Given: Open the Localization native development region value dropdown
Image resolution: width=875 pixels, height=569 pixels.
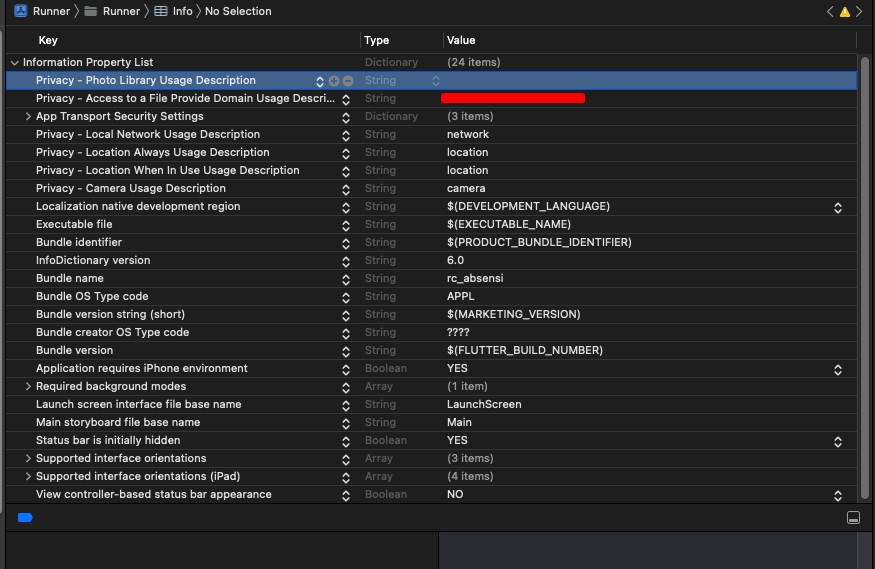Looking at the screenshot, I should tap(838, 207).
